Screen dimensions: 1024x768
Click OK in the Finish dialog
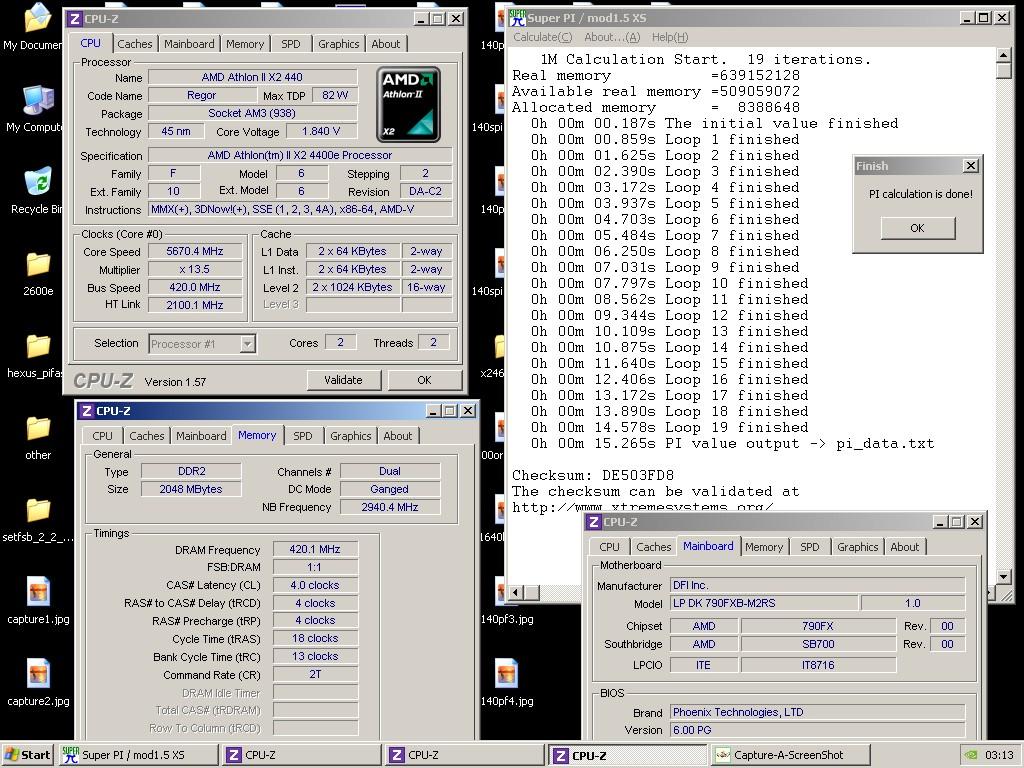point(918,228)
